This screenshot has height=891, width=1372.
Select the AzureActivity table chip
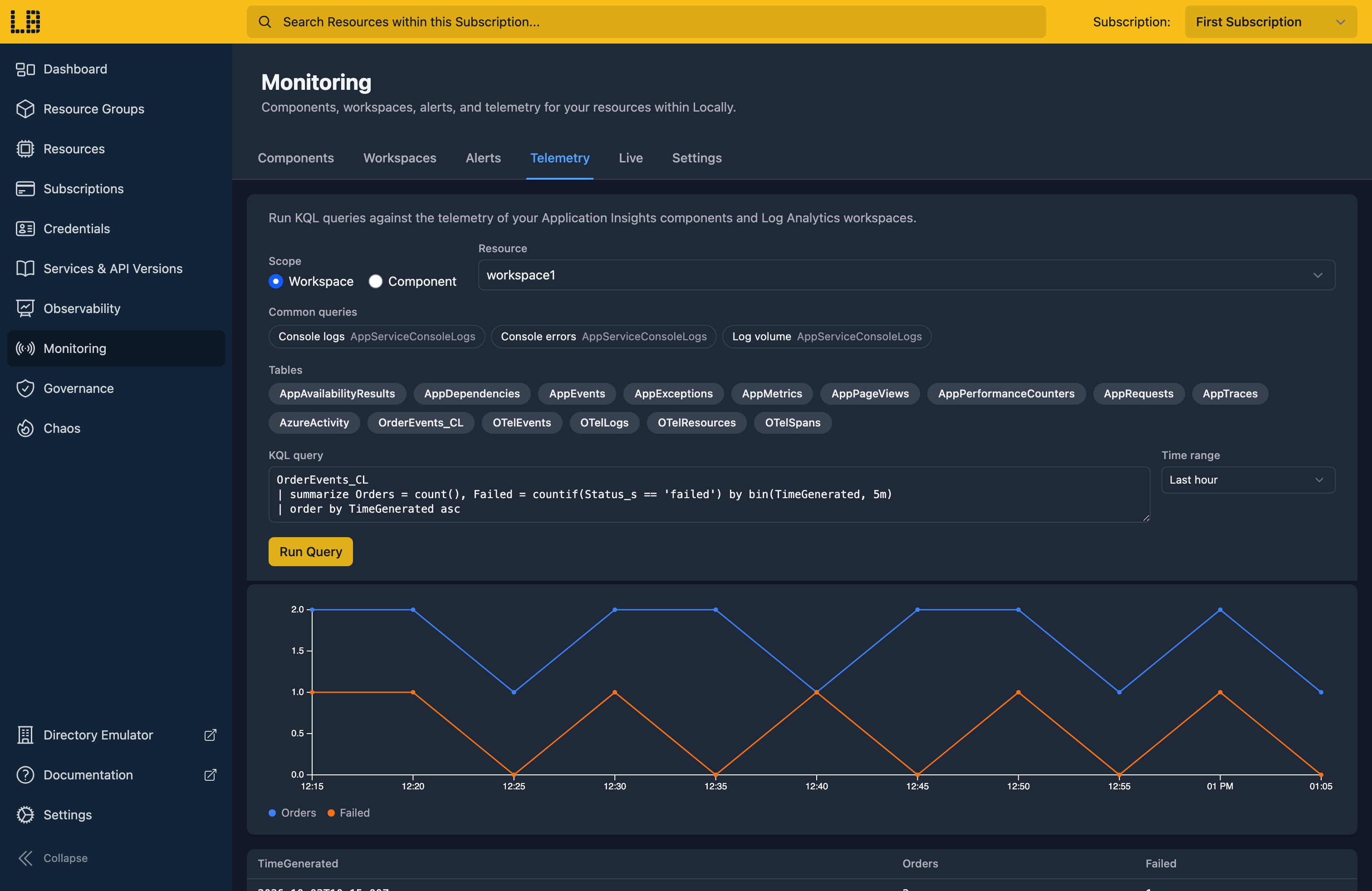click(314, 422)
